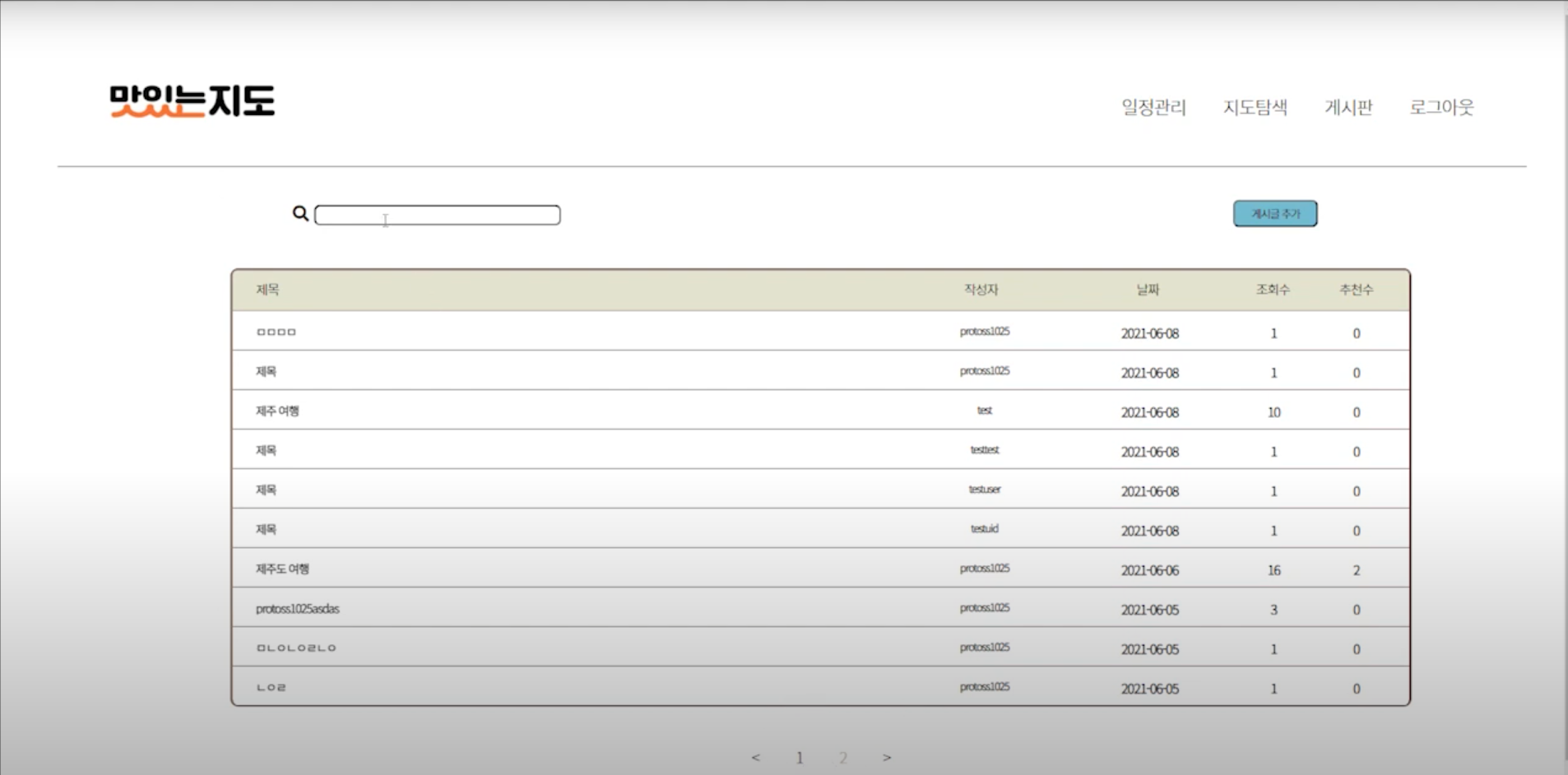1568x775 pixels.
Task: Click view count 10
Action: pos(1273,412)
